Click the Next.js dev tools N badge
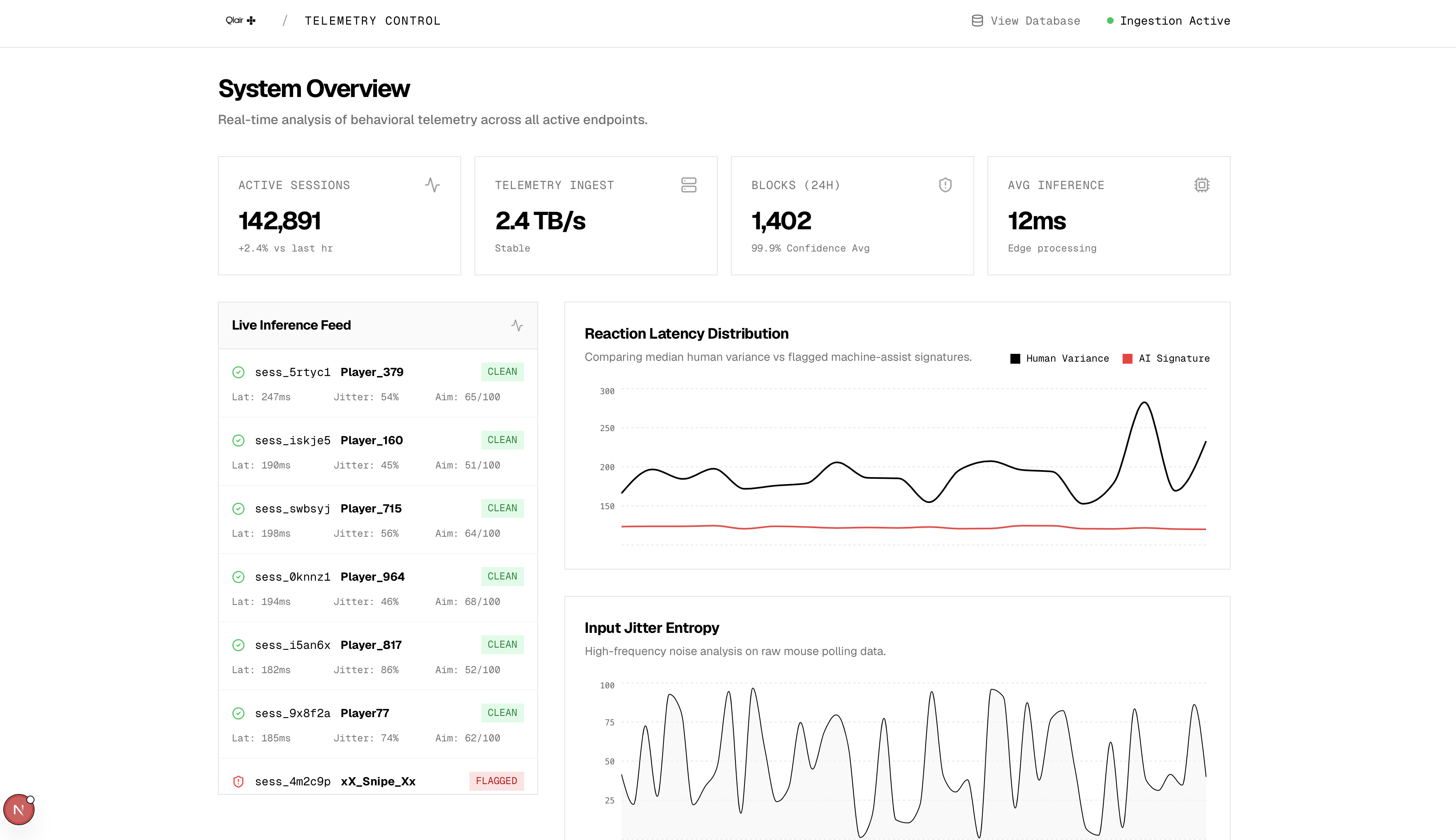This screenshot has height=840, width=1456. click(19, 810)
